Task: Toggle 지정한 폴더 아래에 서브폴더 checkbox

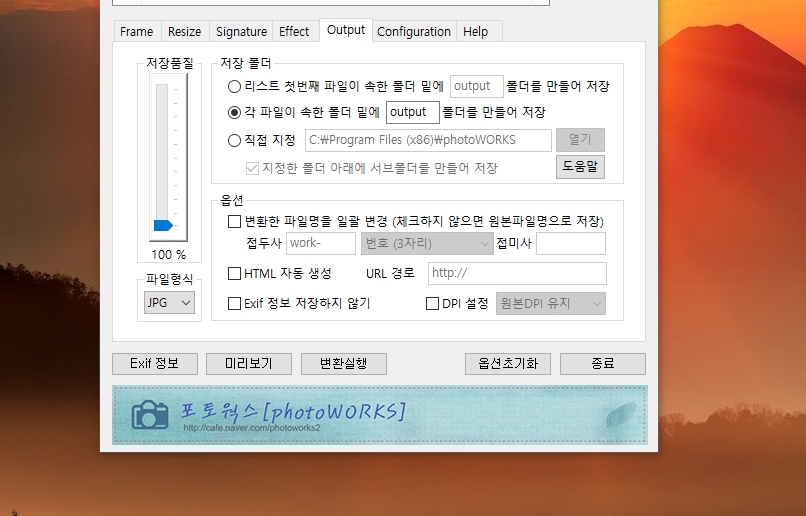Action: point(252,168)
